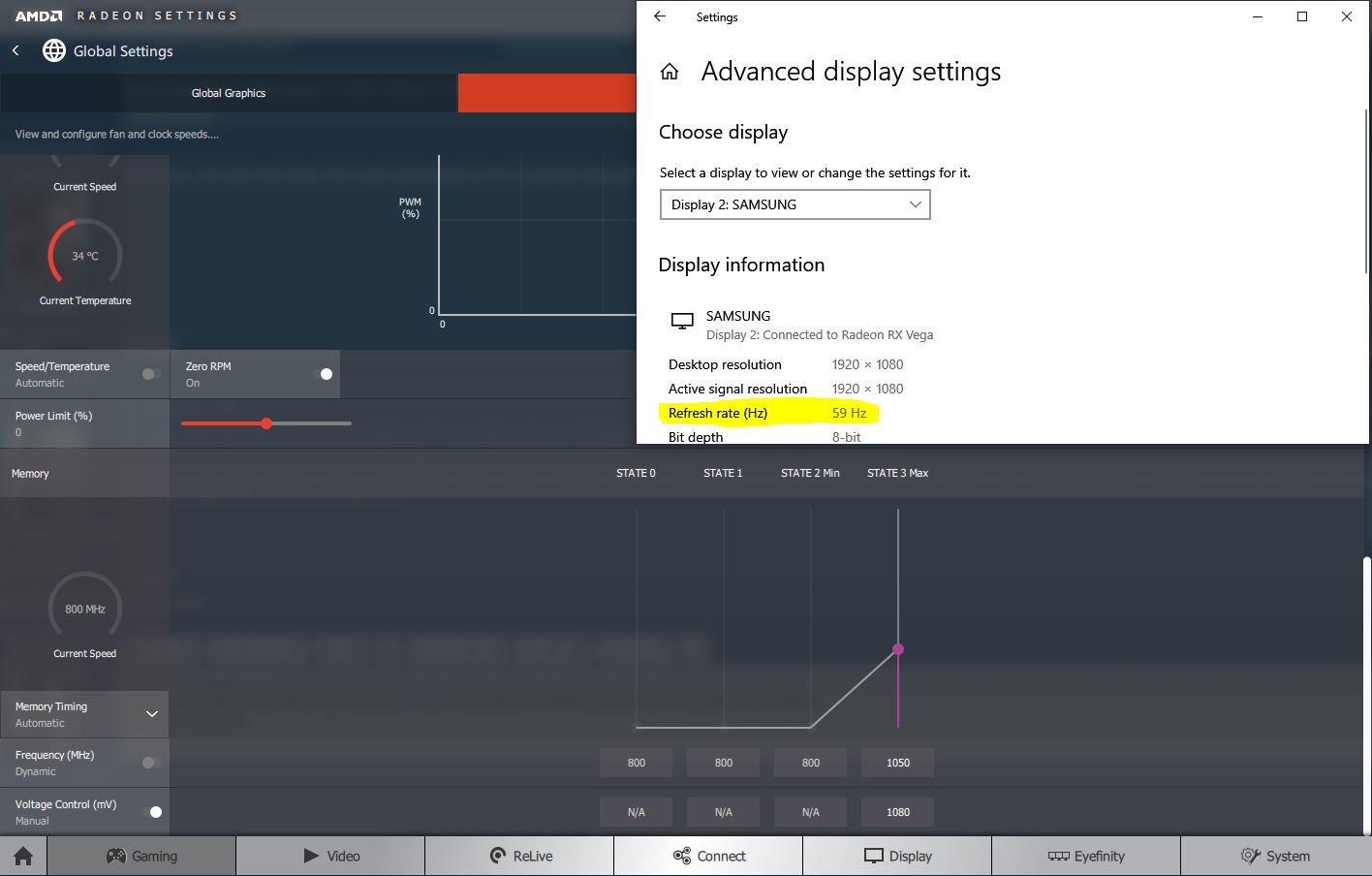Click the Memory section label
Viewport: 1372px width, 876px height.
click(x=30, y=473)
